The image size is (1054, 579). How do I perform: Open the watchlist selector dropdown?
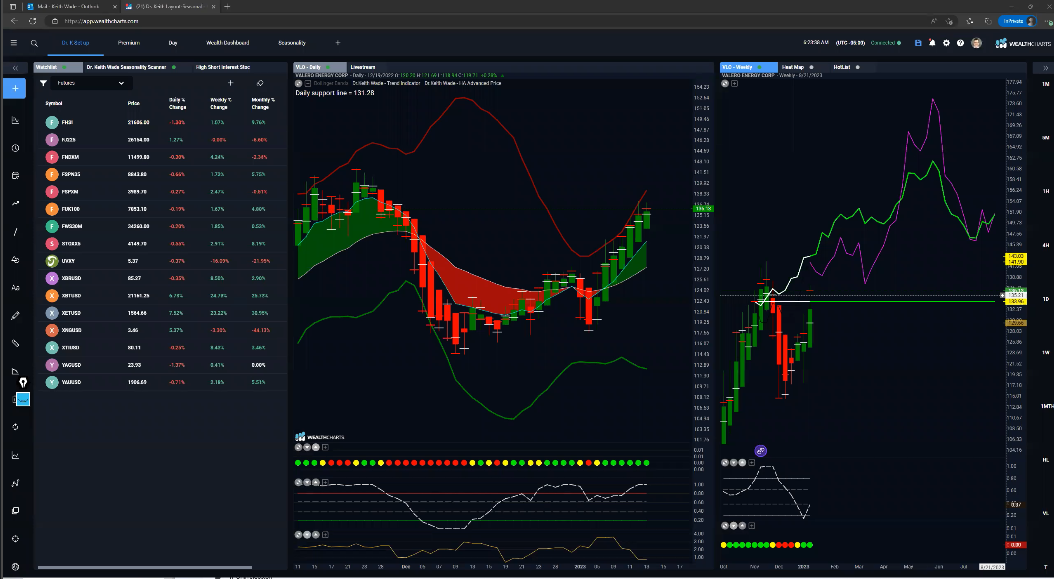(x=91, y=83)
